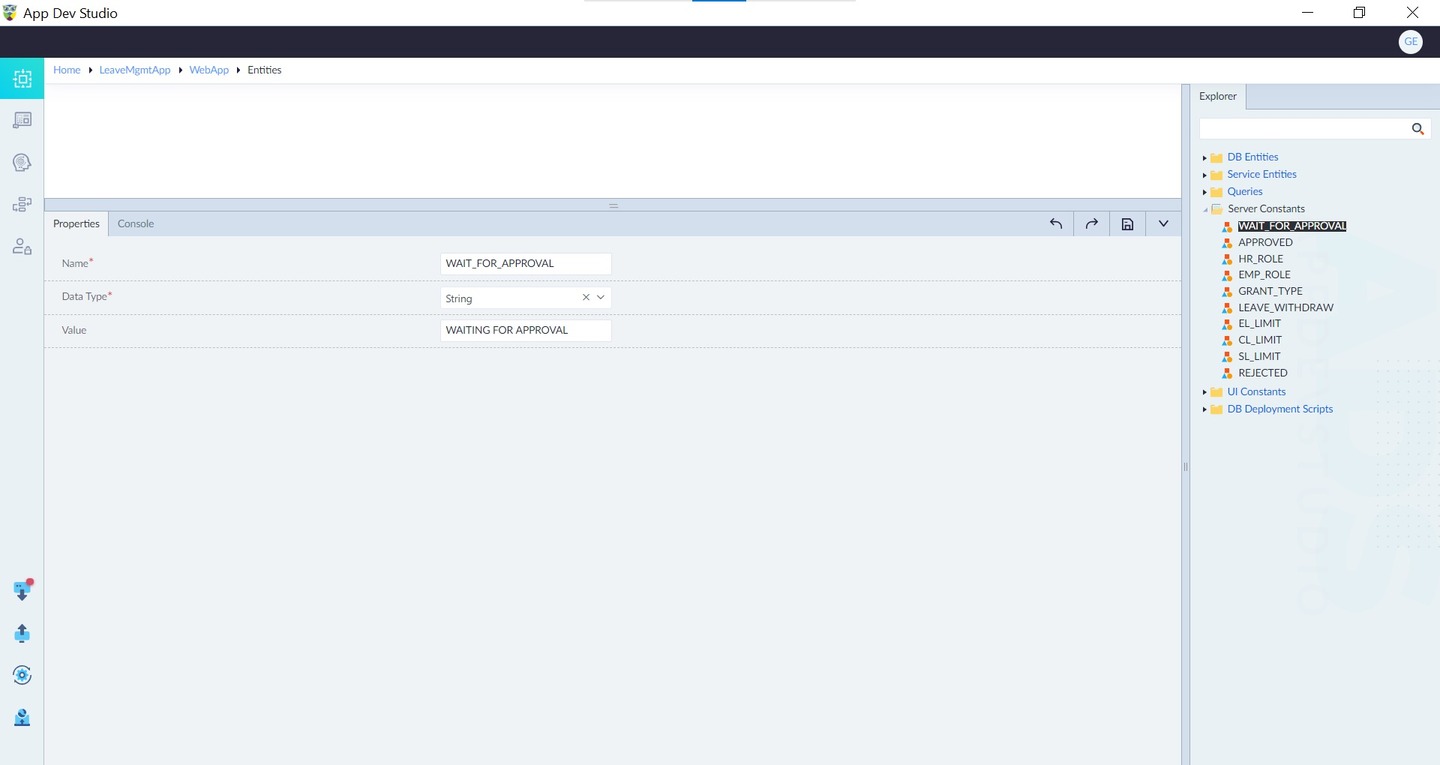Click the bottom user profile sidebar icon
The width and height of the screenshot is (1440, 765).
22,717
